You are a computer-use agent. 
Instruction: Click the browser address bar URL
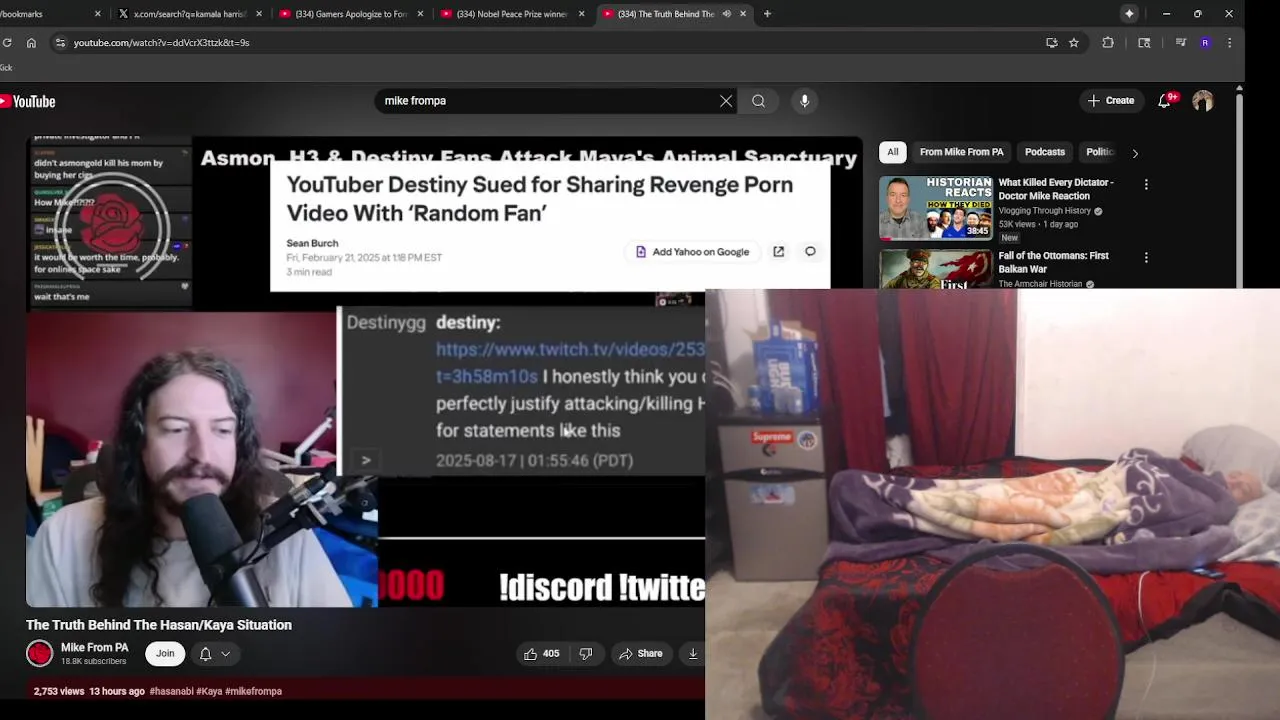(x=161, y=43)
